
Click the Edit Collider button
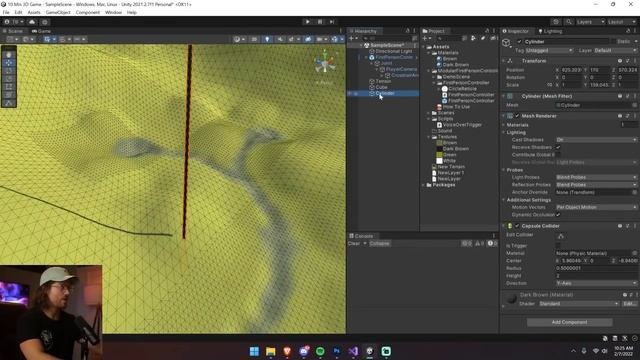[561, 236]
